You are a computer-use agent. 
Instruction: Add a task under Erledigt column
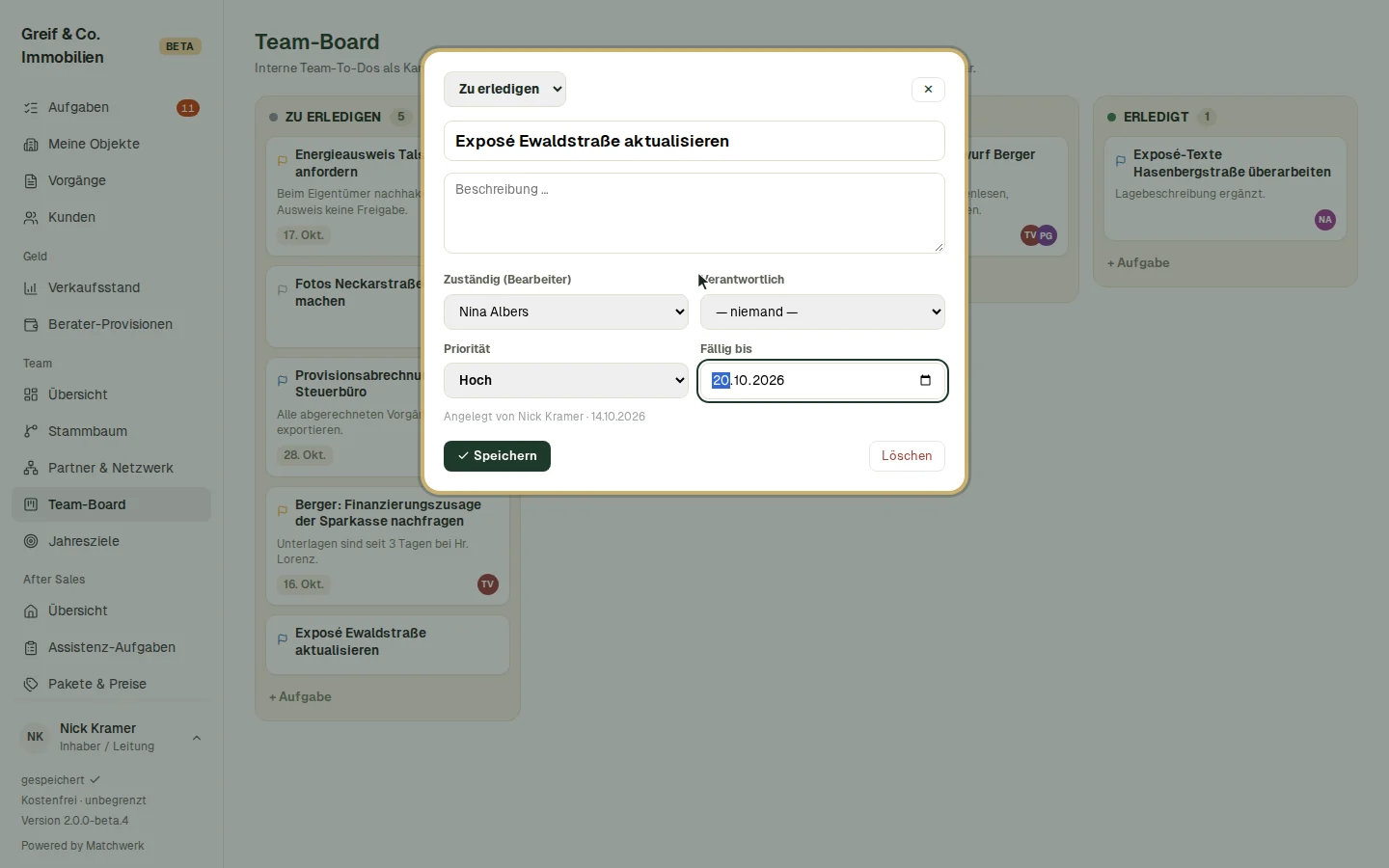pos(1138,263)
